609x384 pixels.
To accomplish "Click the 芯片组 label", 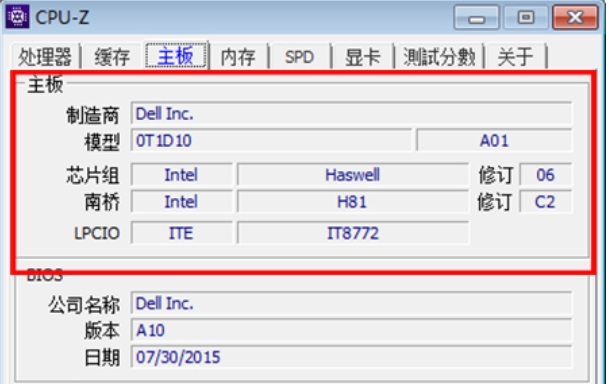I will point(92,175).
